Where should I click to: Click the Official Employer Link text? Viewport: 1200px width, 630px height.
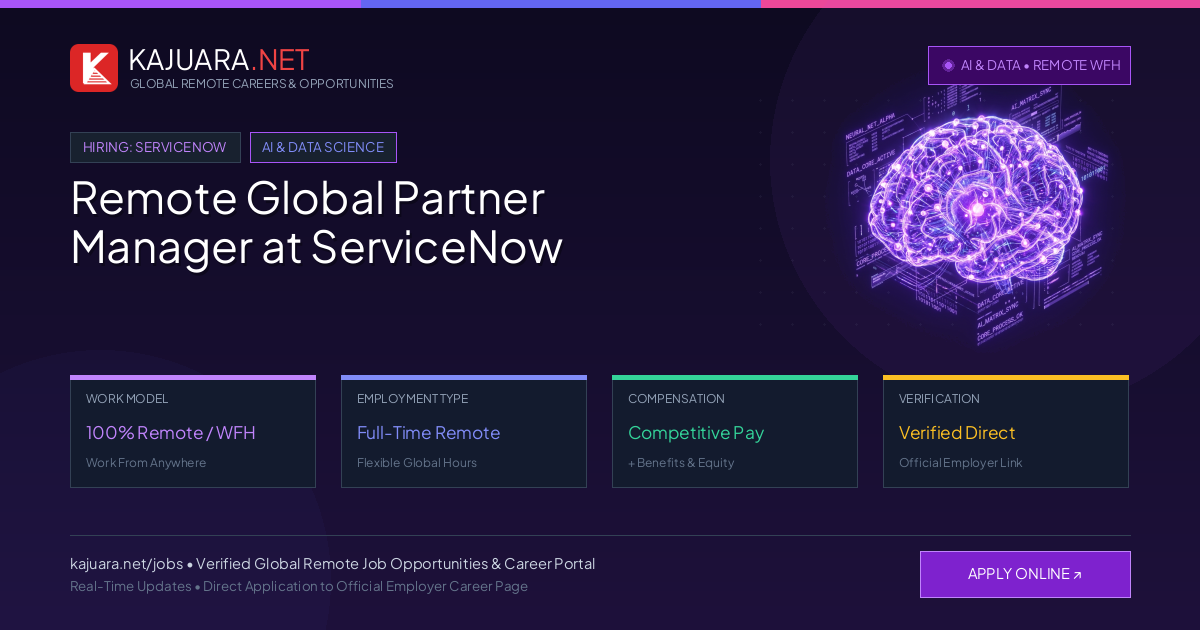pyautogui.click(x=960, y=463)
